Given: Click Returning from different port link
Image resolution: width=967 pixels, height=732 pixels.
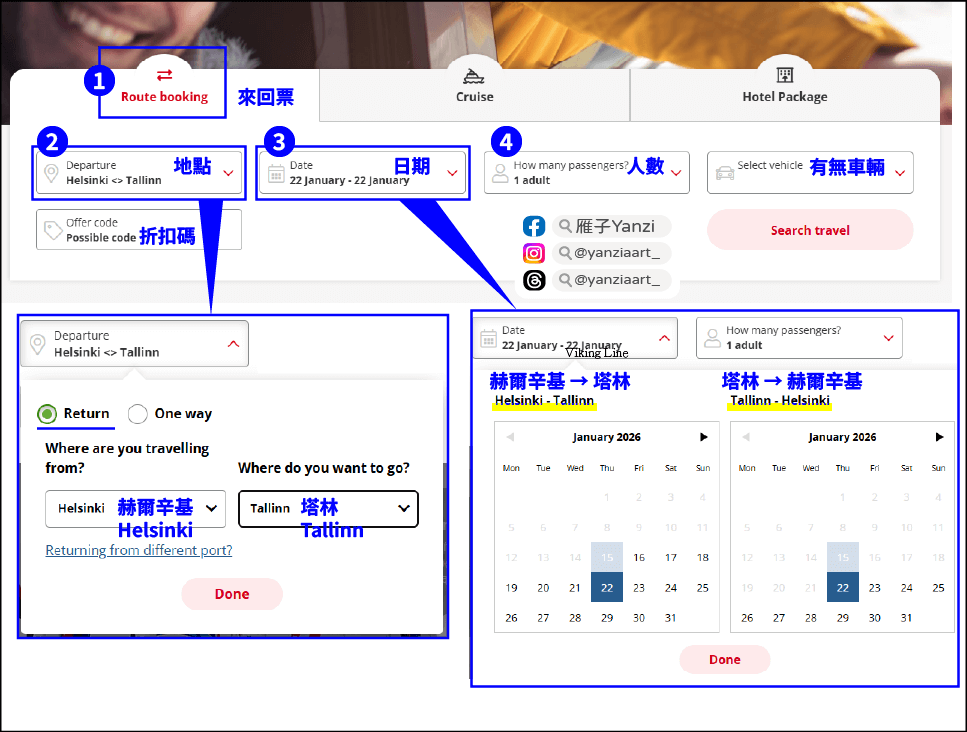Looking at the screenshot, I should 139,550.
